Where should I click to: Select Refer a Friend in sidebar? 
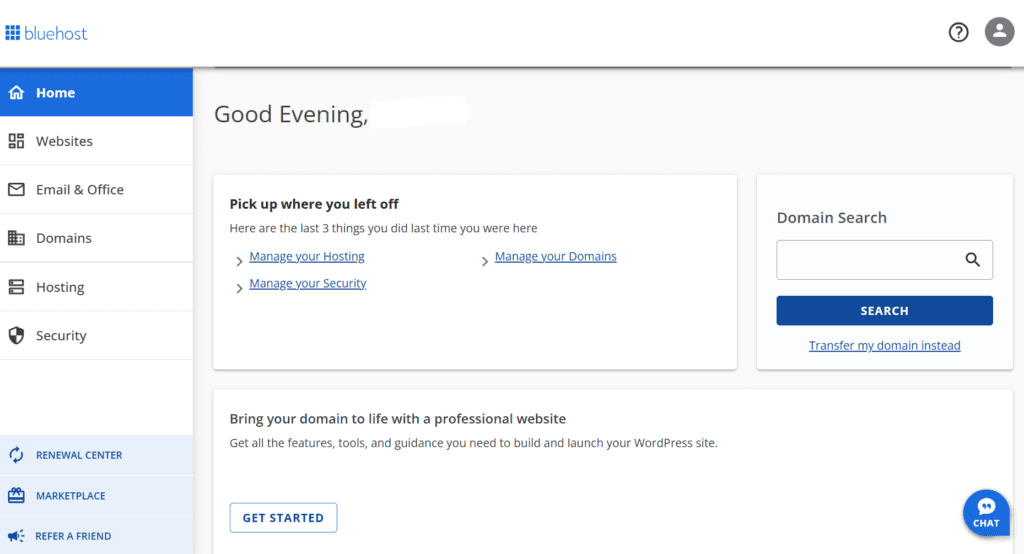[72, 536]
